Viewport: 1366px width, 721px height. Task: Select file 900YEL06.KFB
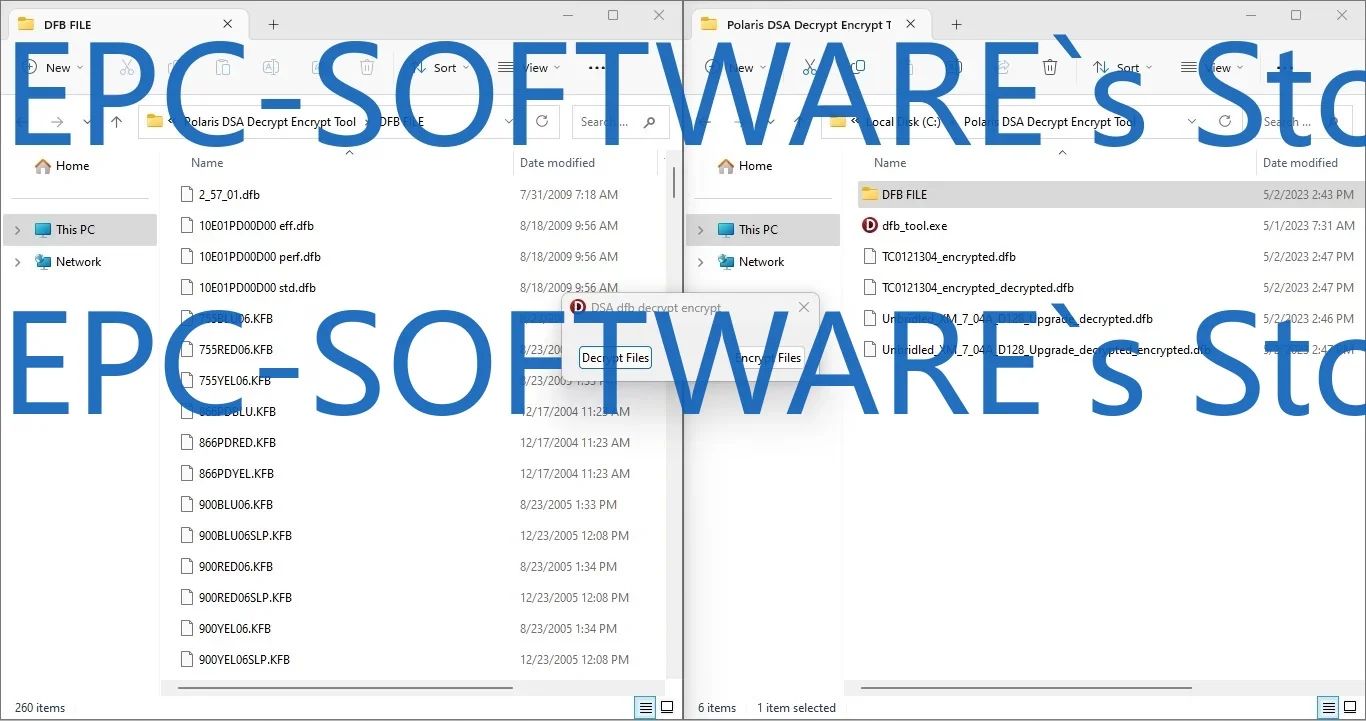point(235,629)
